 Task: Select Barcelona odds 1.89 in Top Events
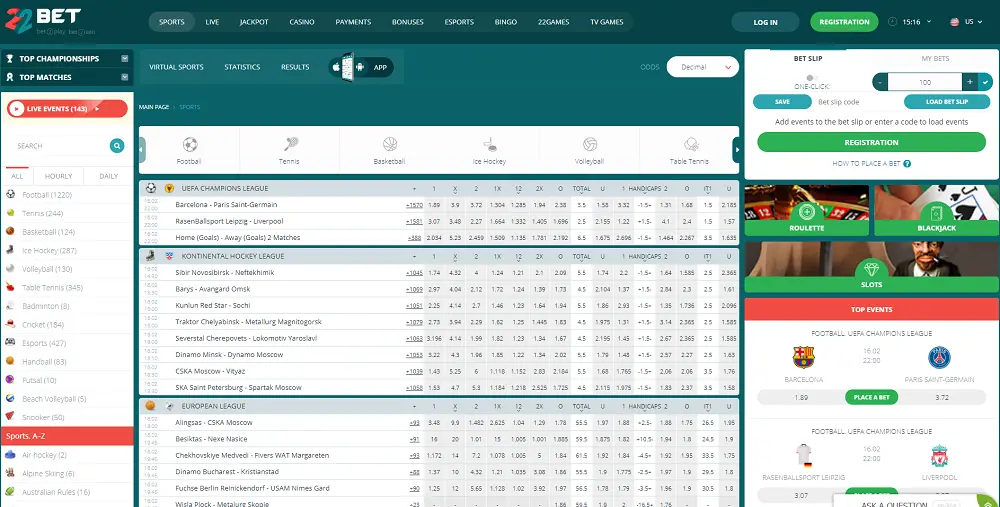801,397
